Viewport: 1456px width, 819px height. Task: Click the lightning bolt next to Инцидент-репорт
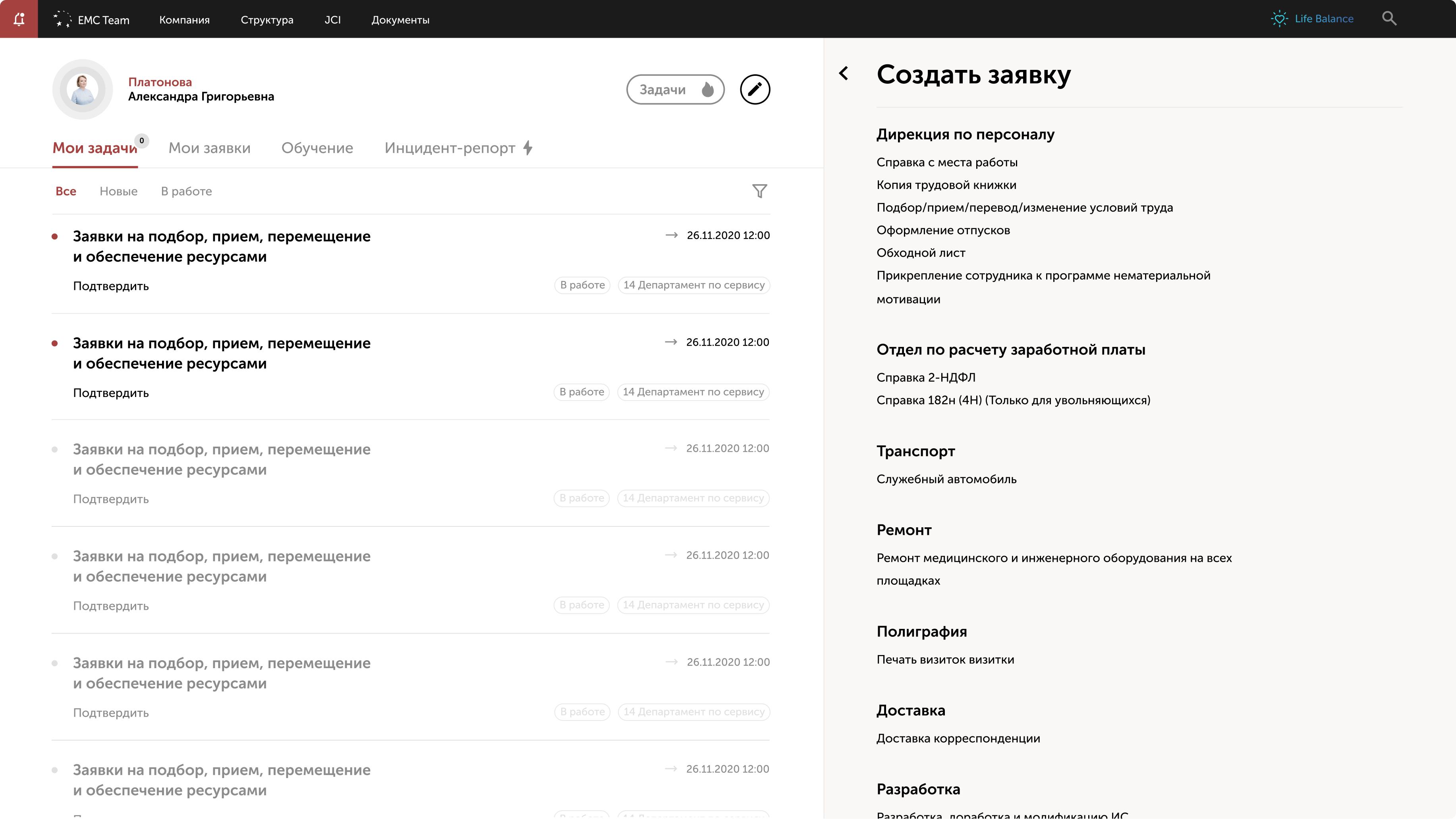528,148
